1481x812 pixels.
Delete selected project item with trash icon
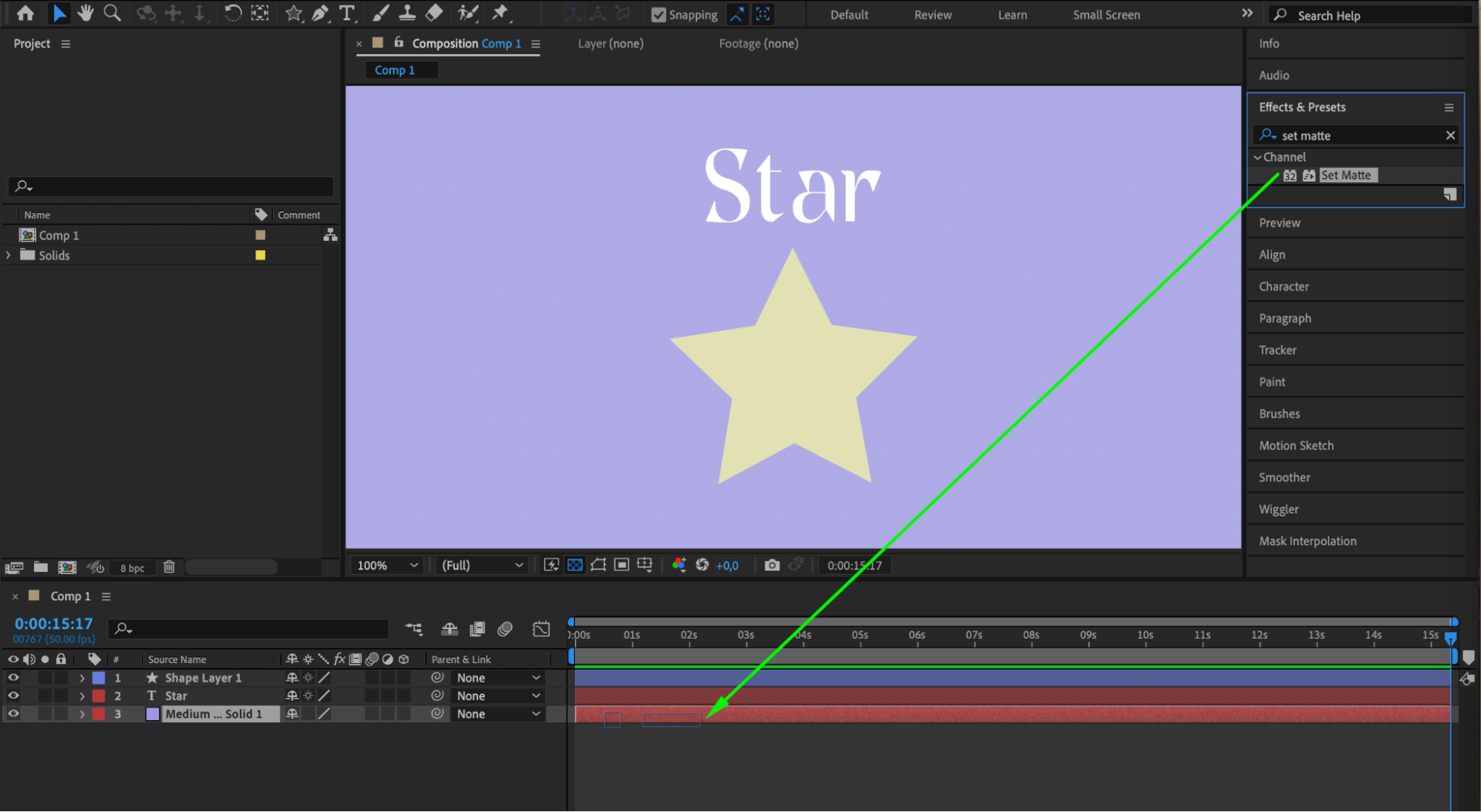169,567
